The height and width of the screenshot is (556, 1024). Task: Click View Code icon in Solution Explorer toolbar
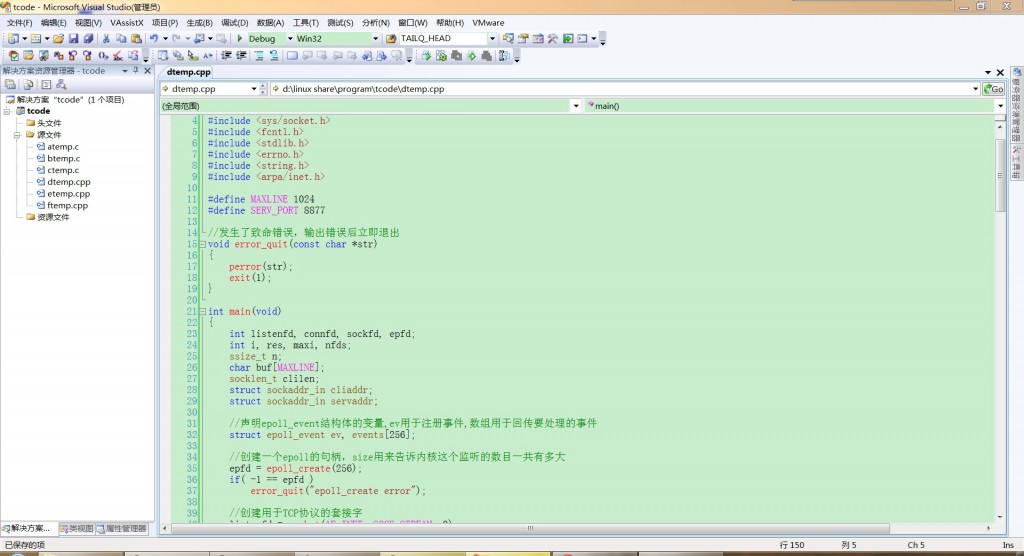(46, 84)
